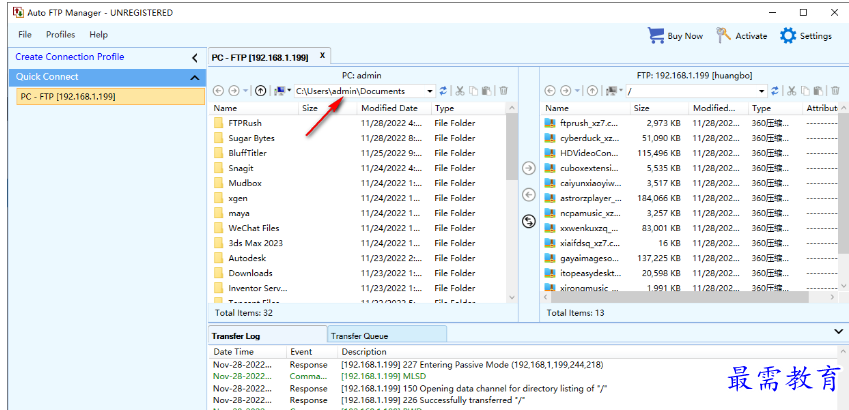Select the 3ds Max 2023 folder

click(x=256, y=243)
